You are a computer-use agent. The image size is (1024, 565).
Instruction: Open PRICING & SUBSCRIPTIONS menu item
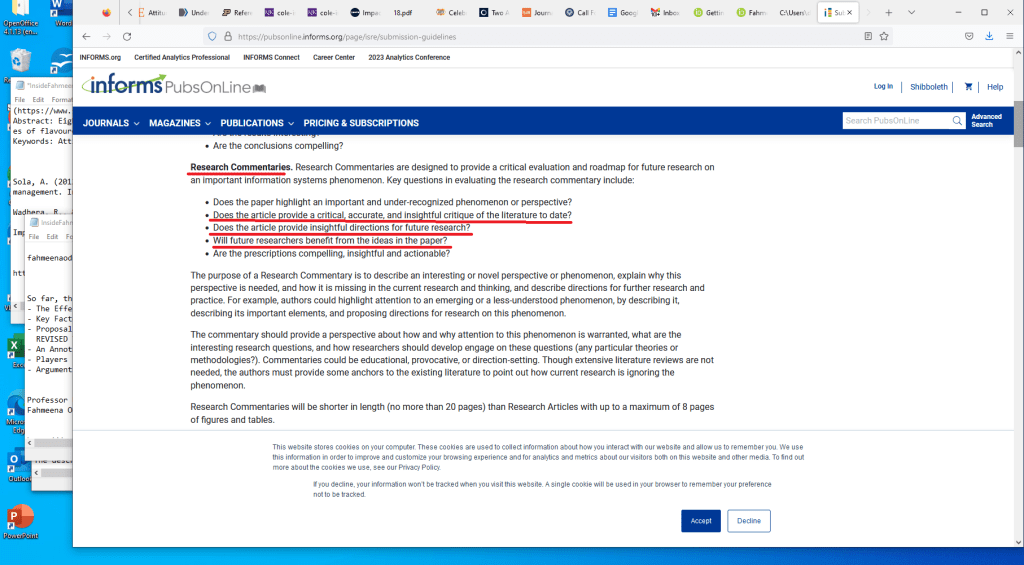(x=361, y=123)
